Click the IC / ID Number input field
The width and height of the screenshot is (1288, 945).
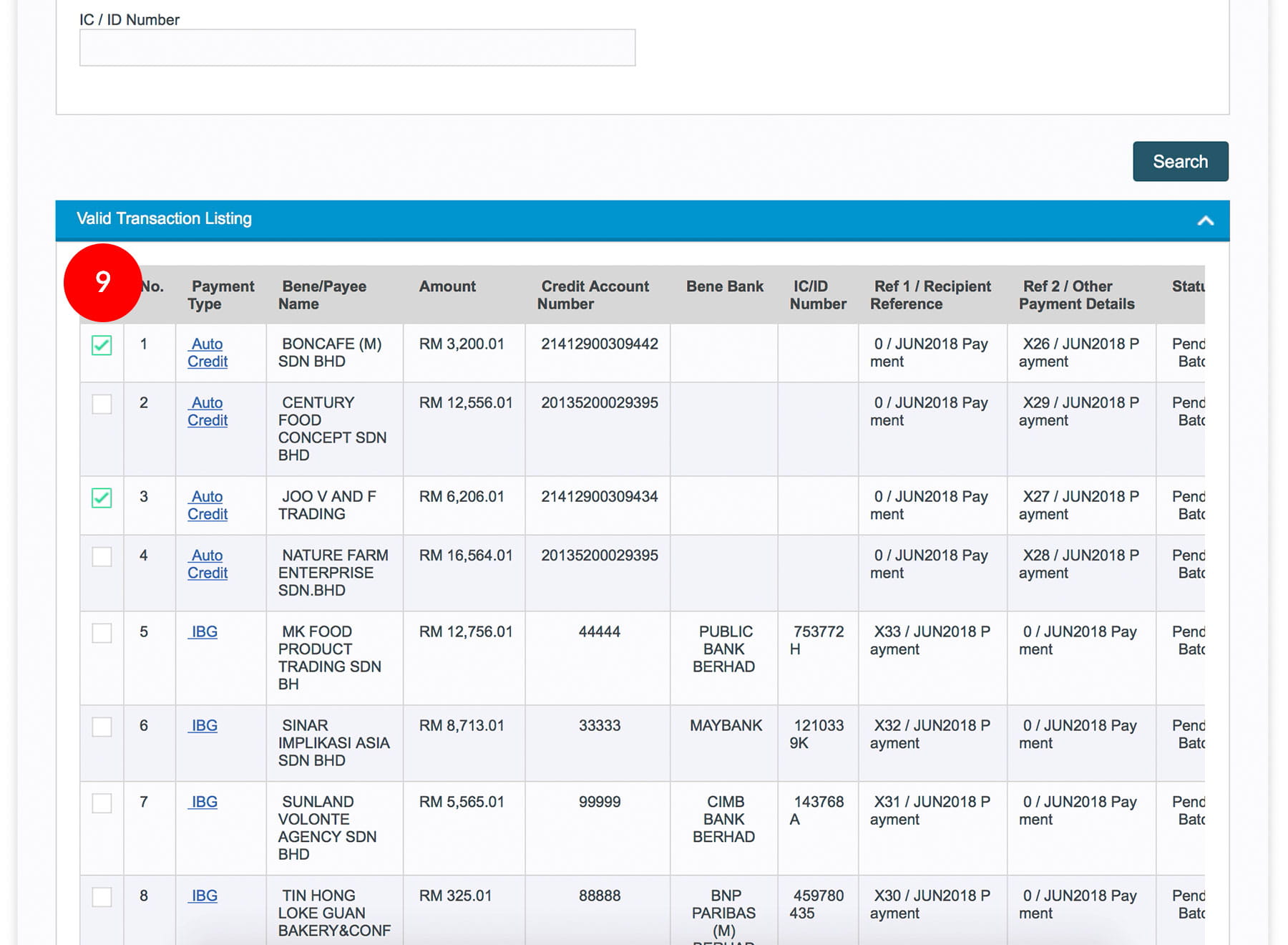point(357,48)
